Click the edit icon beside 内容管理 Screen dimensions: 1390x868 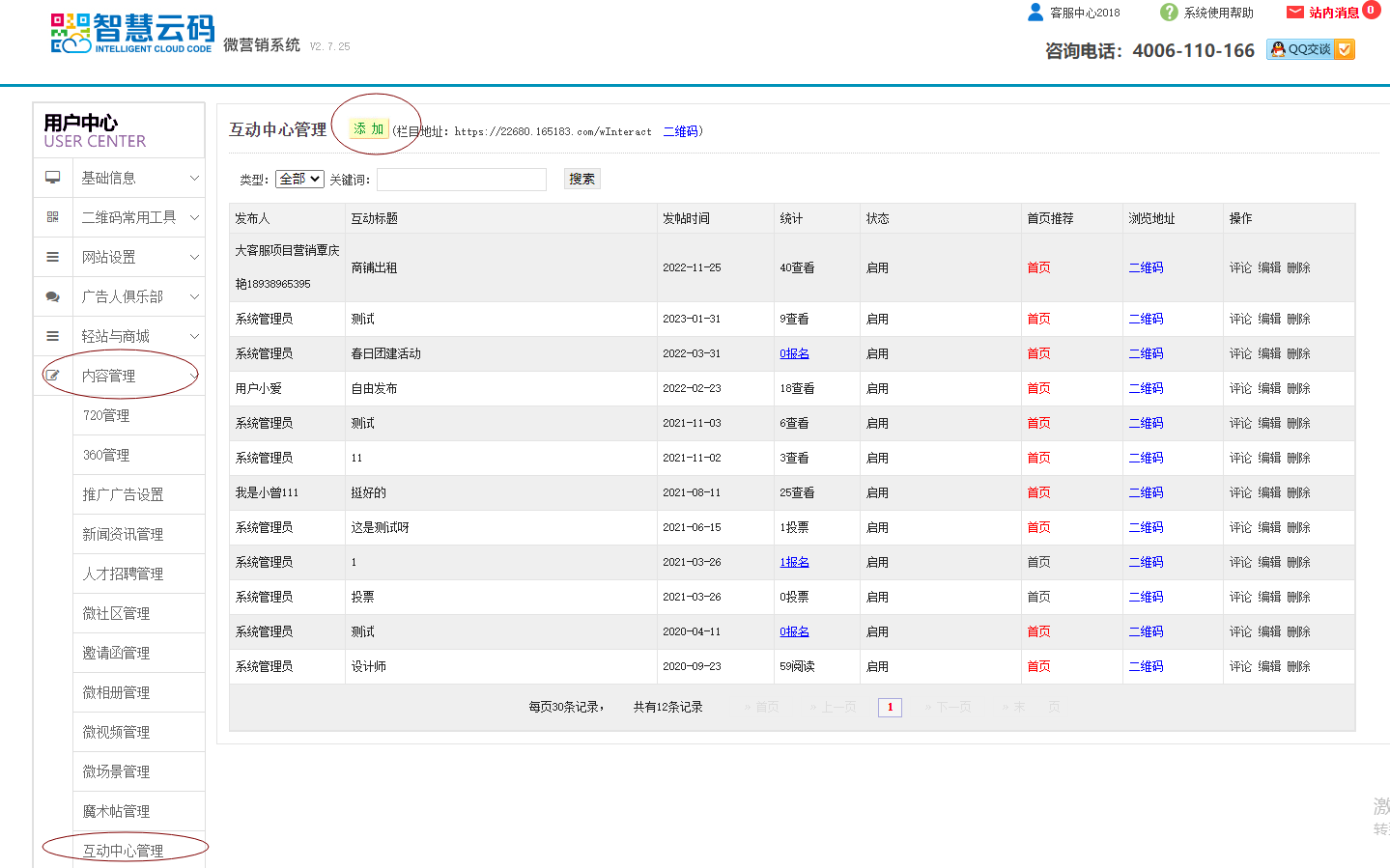click(53, 376)
